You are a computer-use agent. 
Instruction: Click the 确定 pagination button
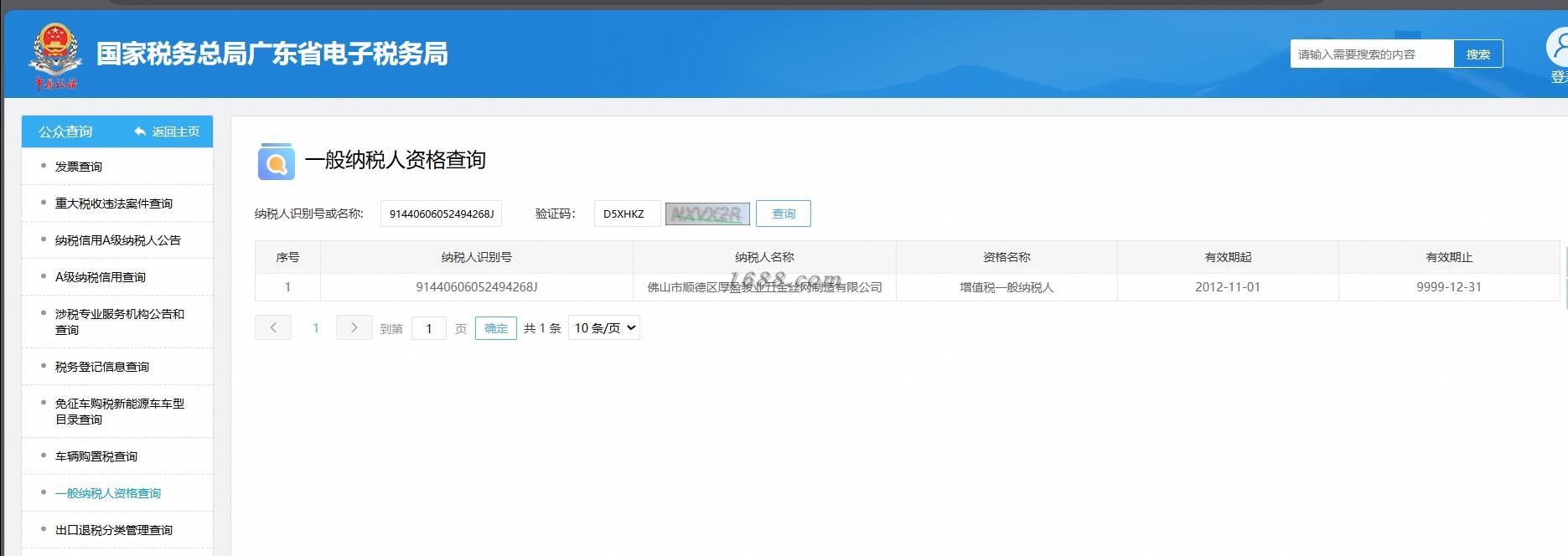tap(496, 328)
